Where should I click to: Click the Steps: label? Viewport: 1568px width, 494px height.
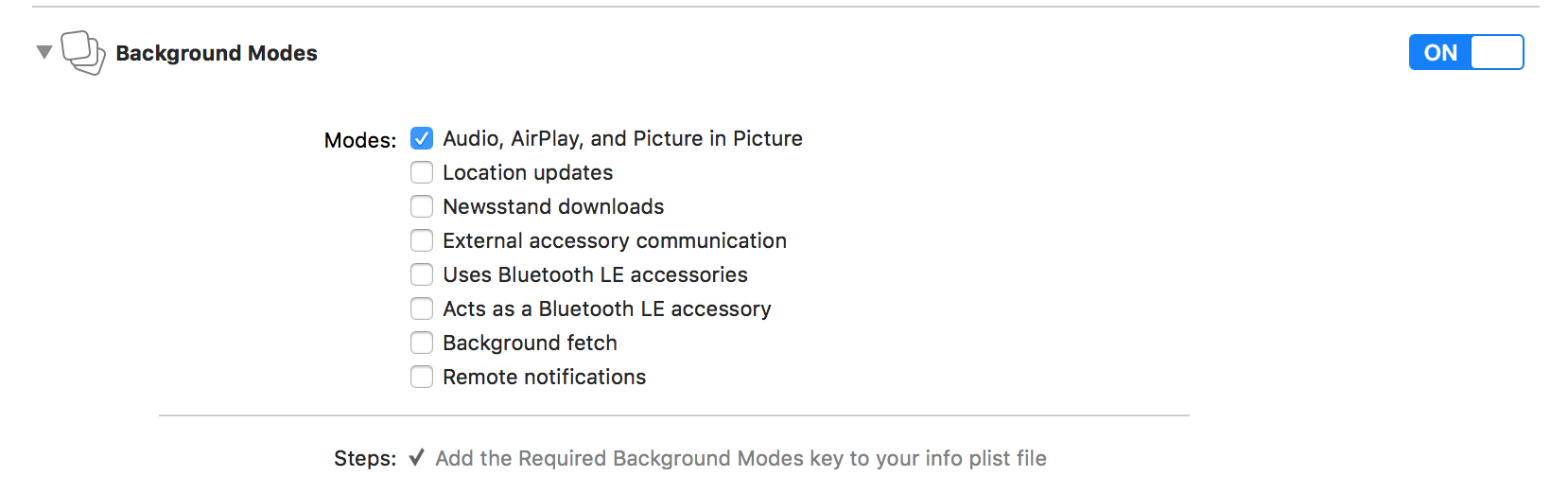coord(365,459)
